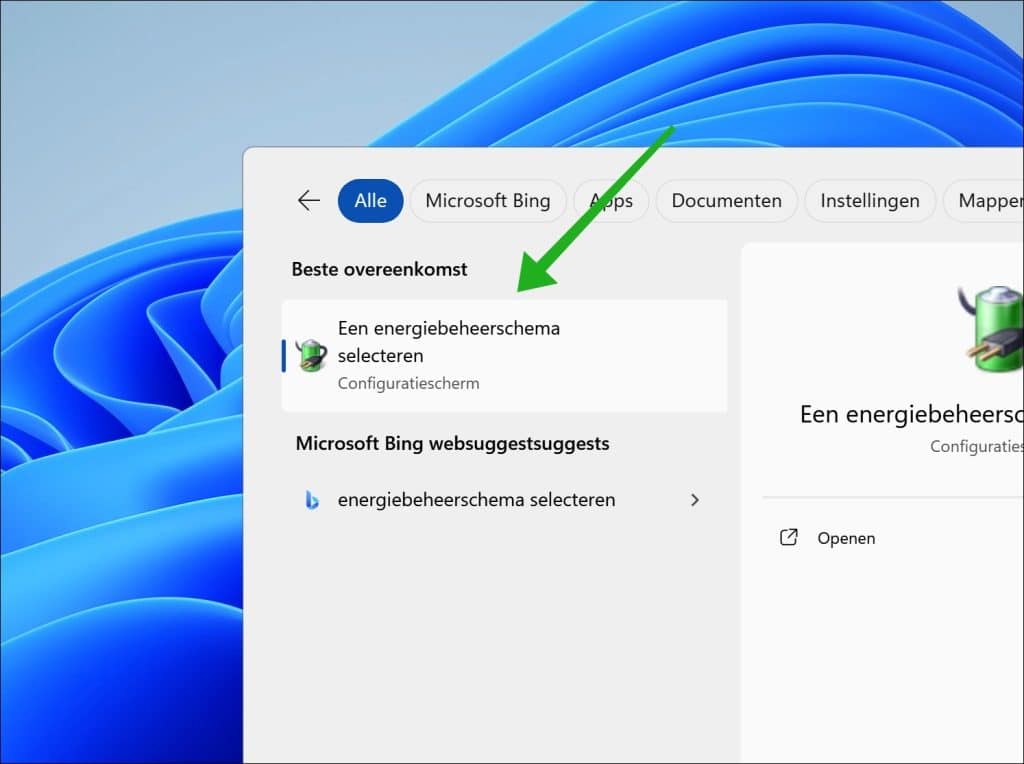Click the preview pane title 'Een energiebeheersc…'

910,414
